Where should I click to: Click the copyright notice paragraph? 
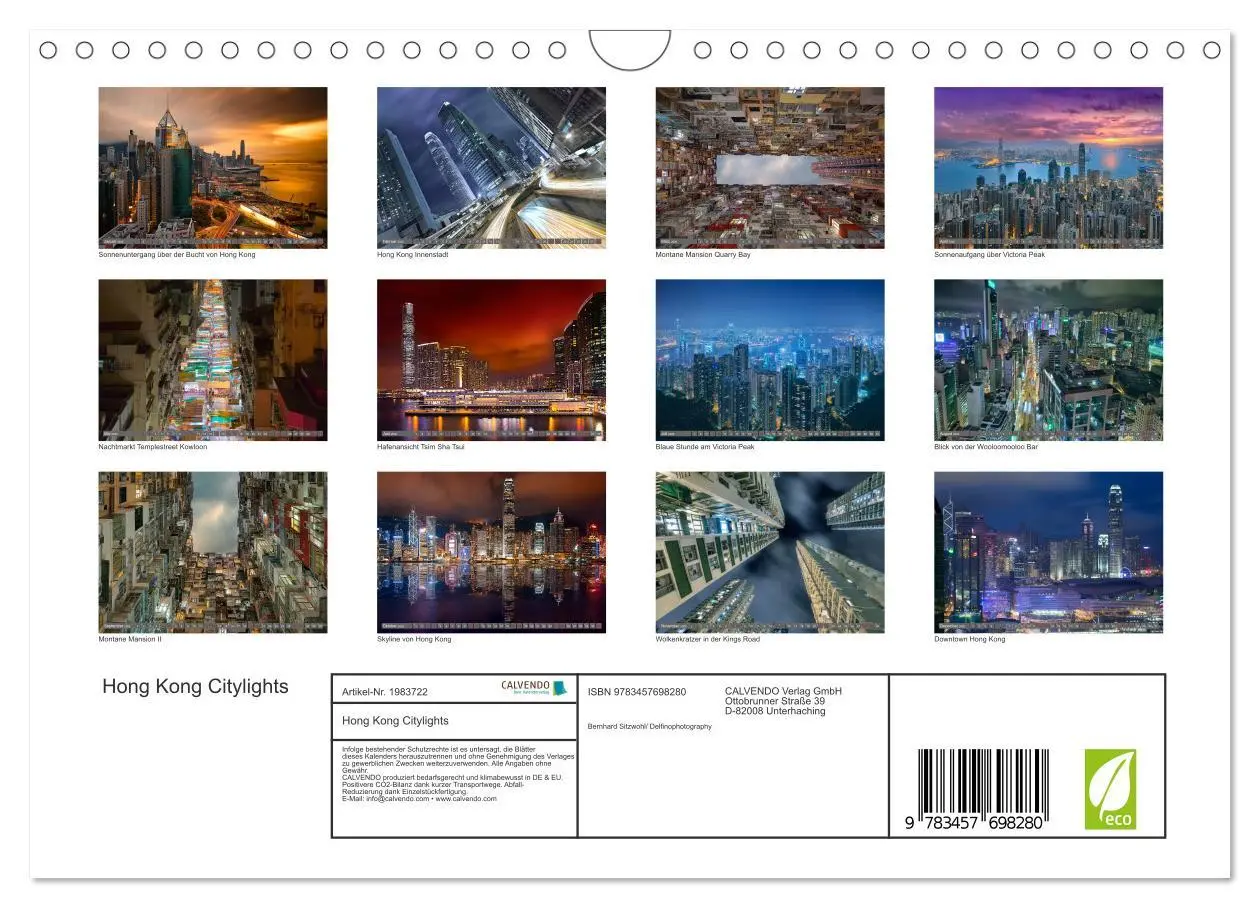tap(458, 774)
